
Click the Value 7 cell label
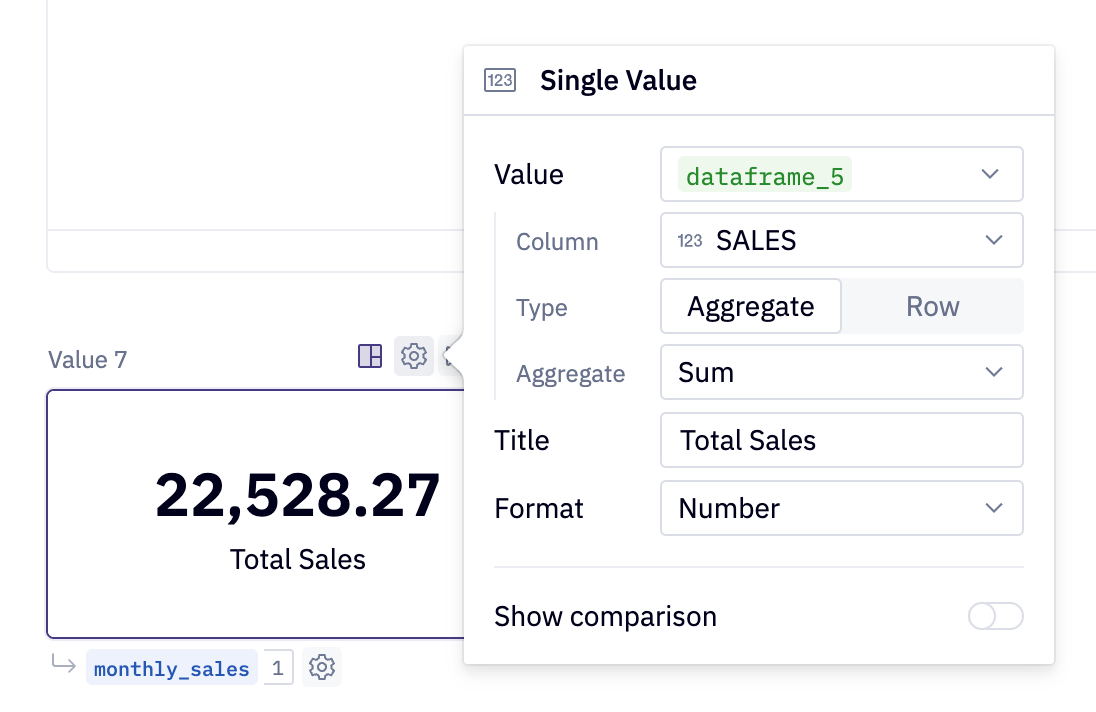(x=88, y=359)
